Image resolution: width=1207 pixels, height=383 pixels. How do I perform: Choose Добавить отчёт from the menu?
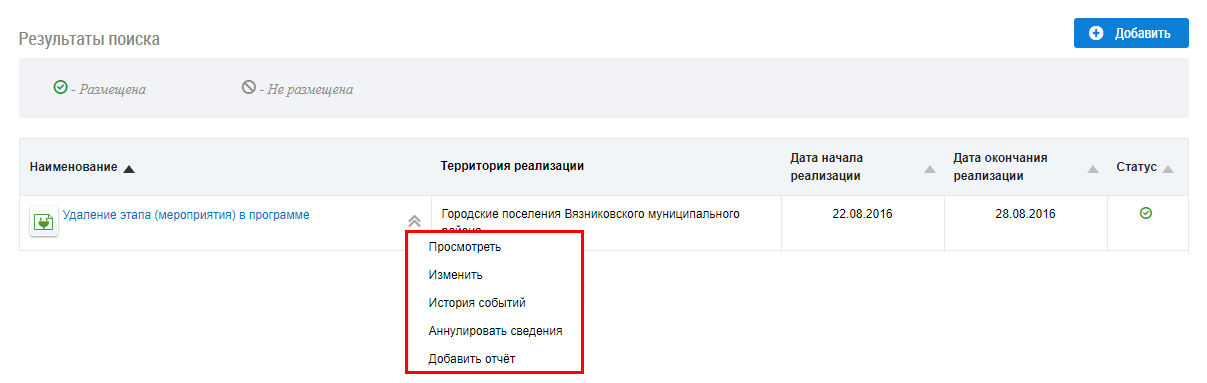(x=471, y=358)
